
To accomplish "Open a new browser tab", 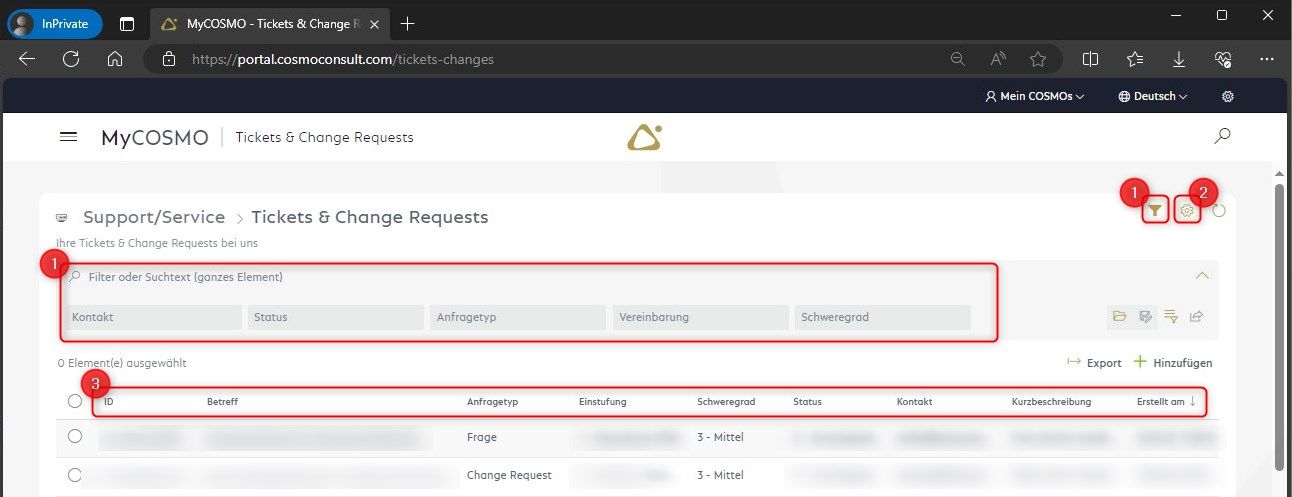I will coord(407,23).
